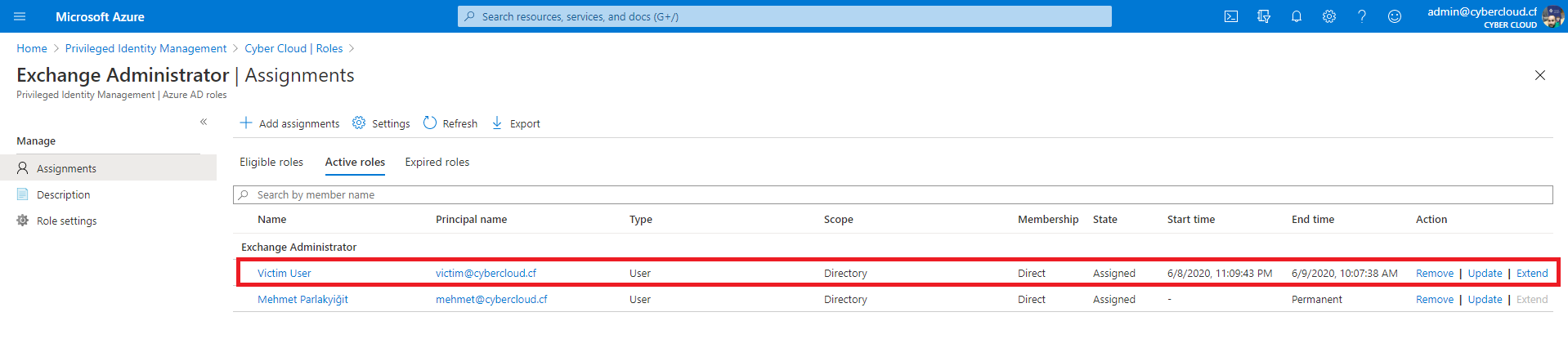This screenshot has height=339, width=1568.
Task: Open the Help question mark icon
Action: click(x=1362, y=16)
